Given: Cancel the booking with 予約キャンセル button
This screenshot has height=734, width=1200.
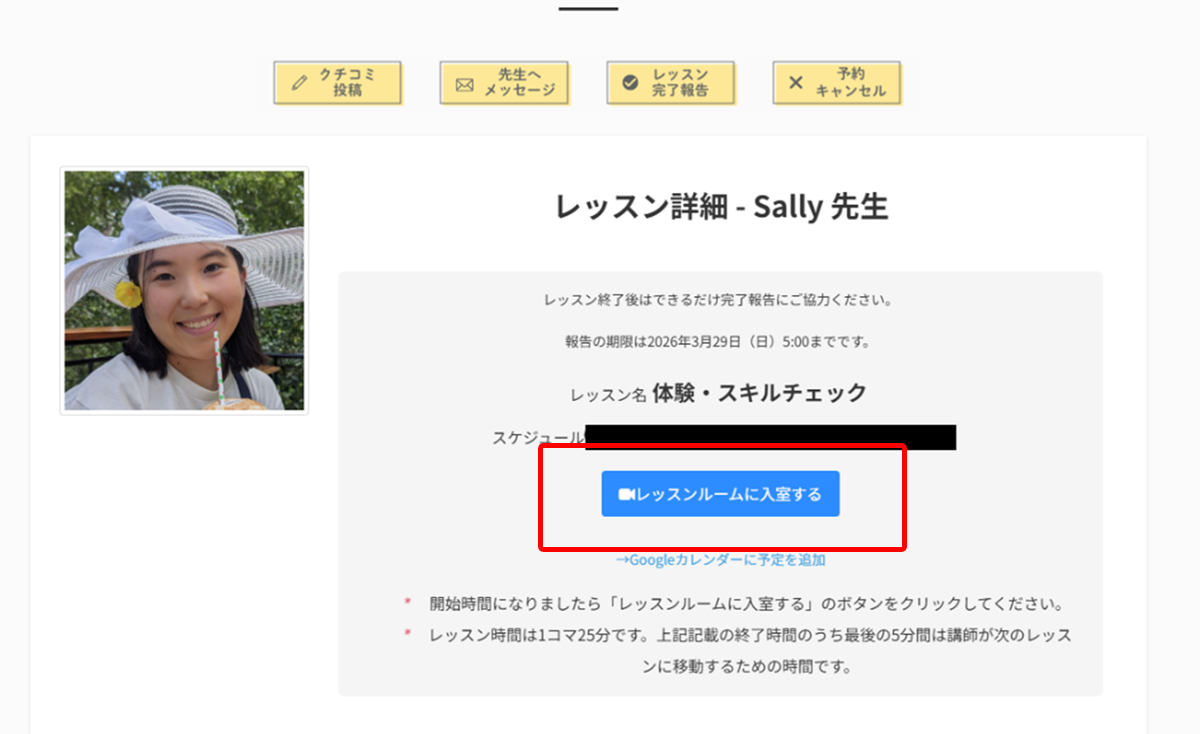Looking at the screenshot, I should (837, 83).
